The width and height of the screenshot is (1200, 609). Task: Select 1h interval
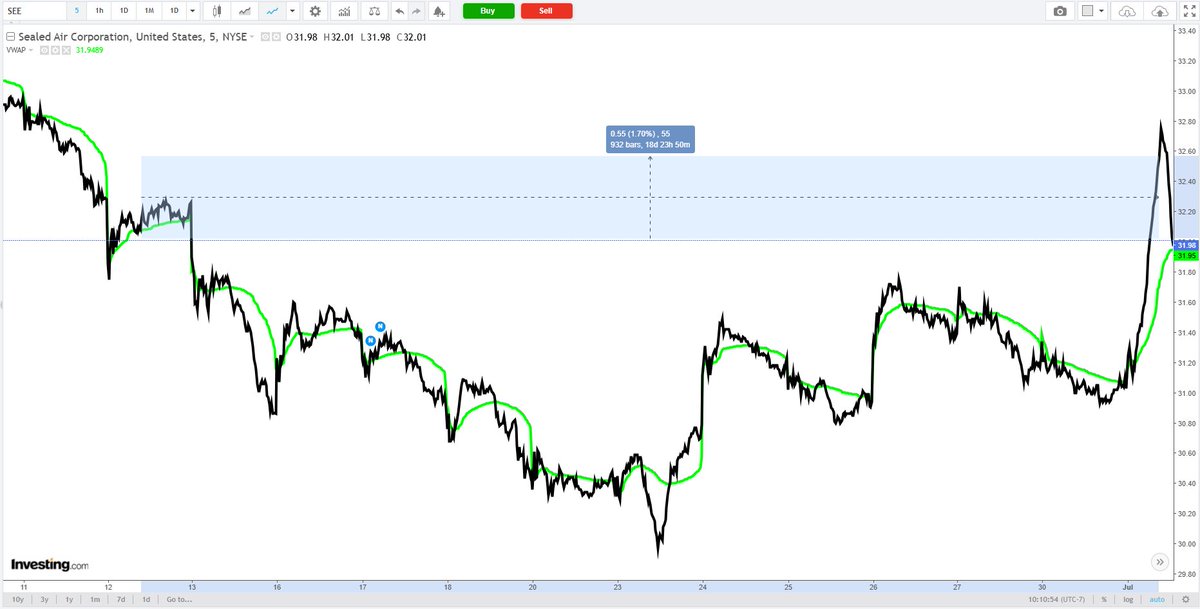[99, 11]
